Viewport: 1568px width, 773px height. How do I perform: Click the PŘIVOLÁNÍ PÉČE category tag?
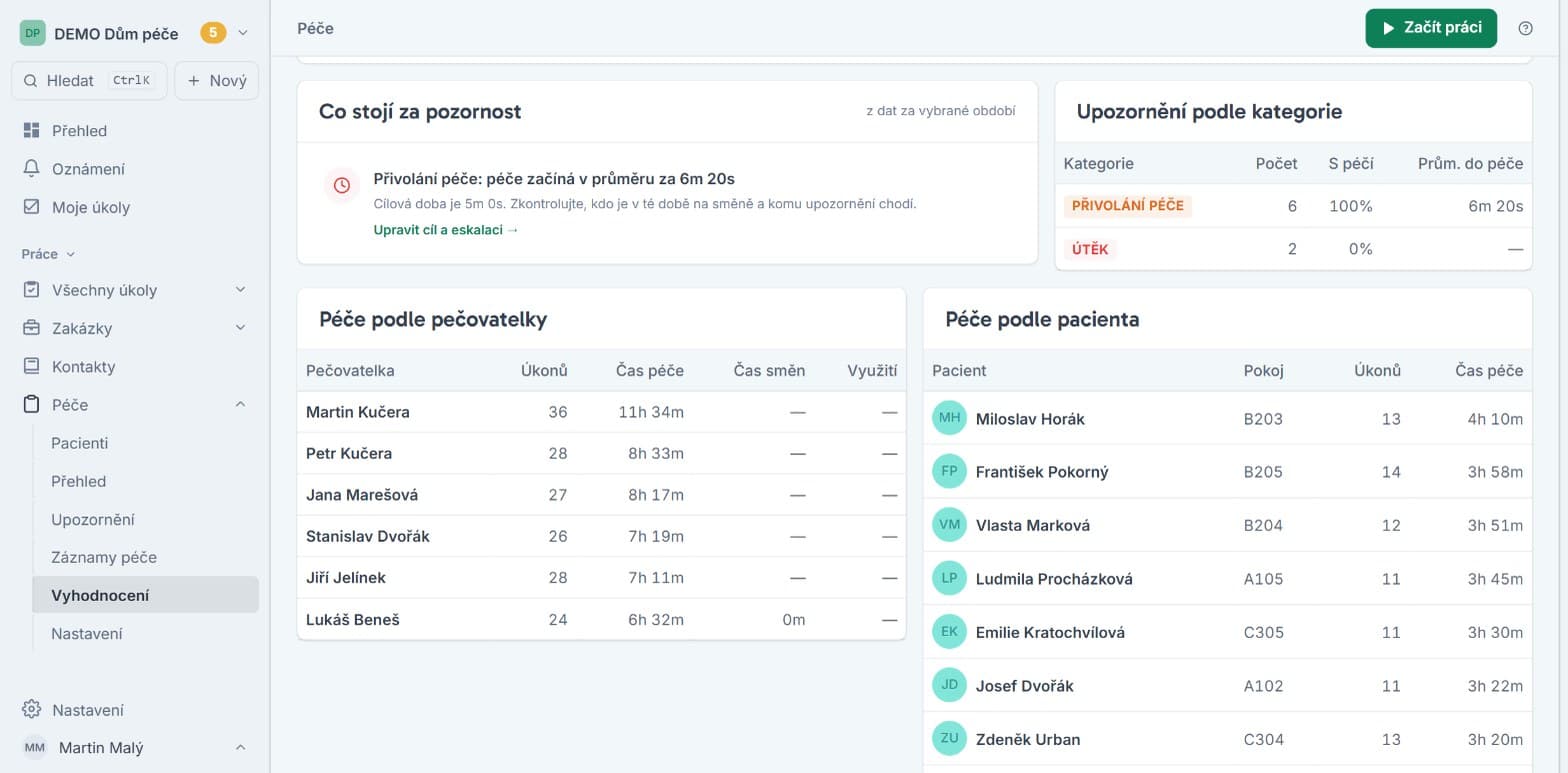click(x=1127, y=206)
